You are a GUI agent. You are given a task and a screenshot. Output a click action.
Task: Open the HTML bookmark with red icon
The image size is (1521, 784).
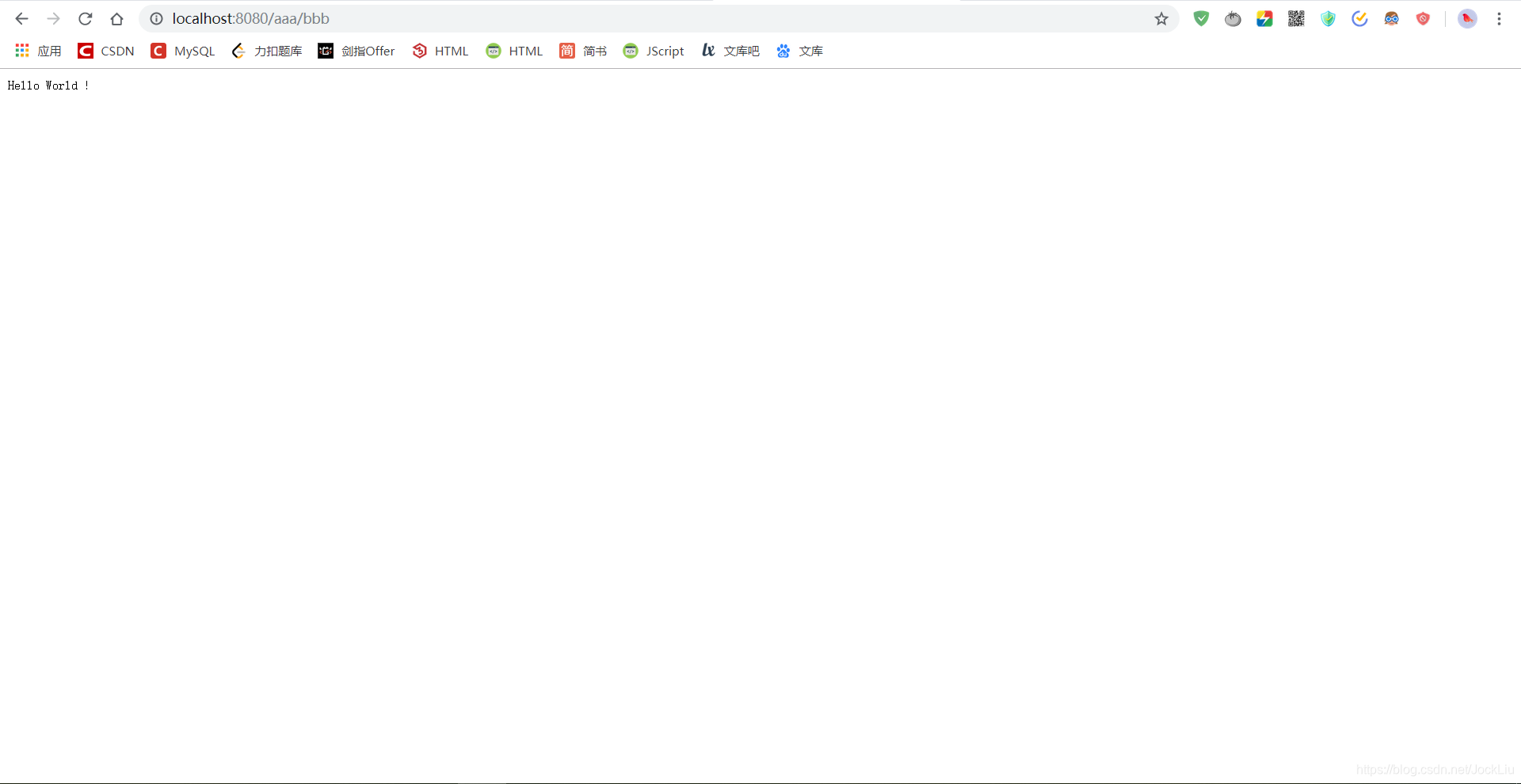click(x=440, y=51)
